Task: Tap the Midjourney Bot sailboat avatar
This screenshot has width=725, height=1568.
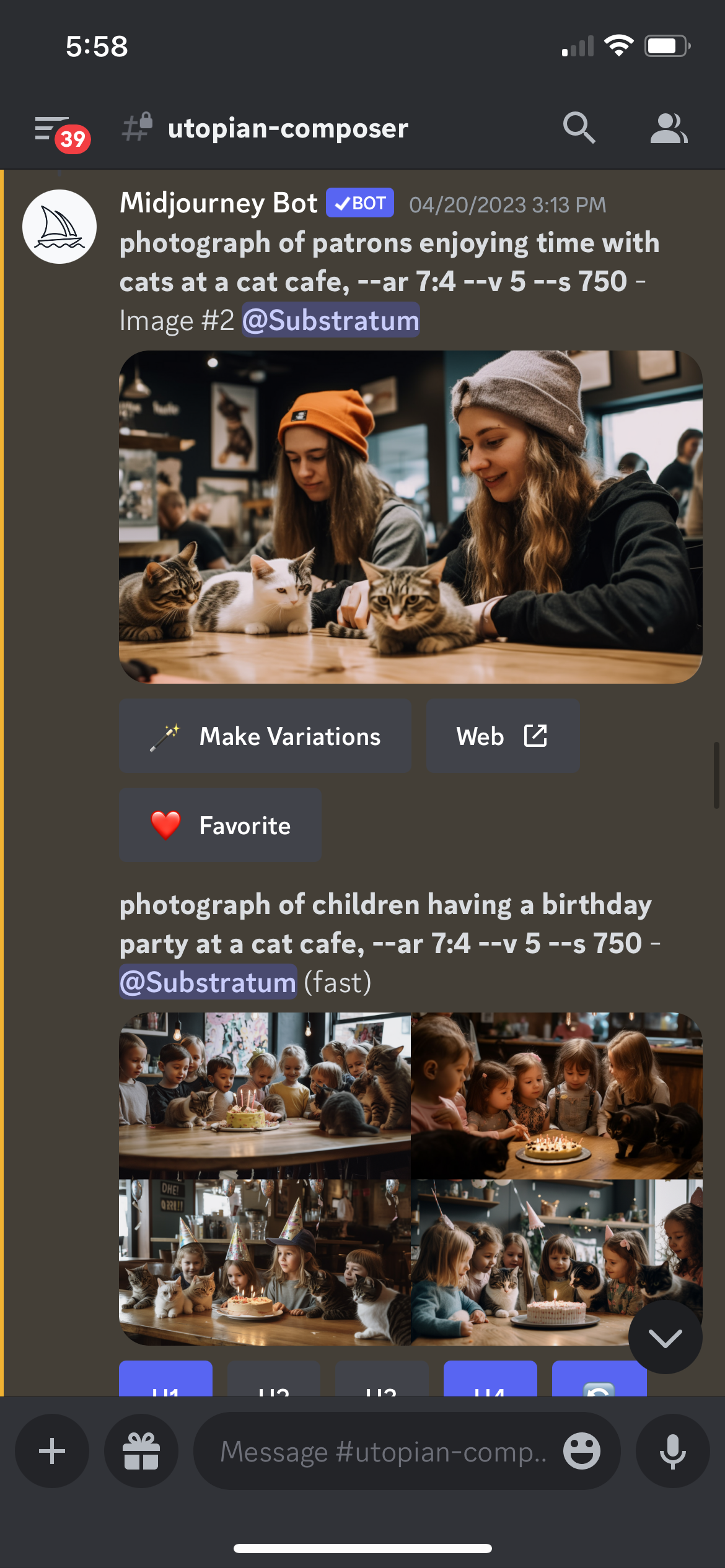Action: coord(59,227)
